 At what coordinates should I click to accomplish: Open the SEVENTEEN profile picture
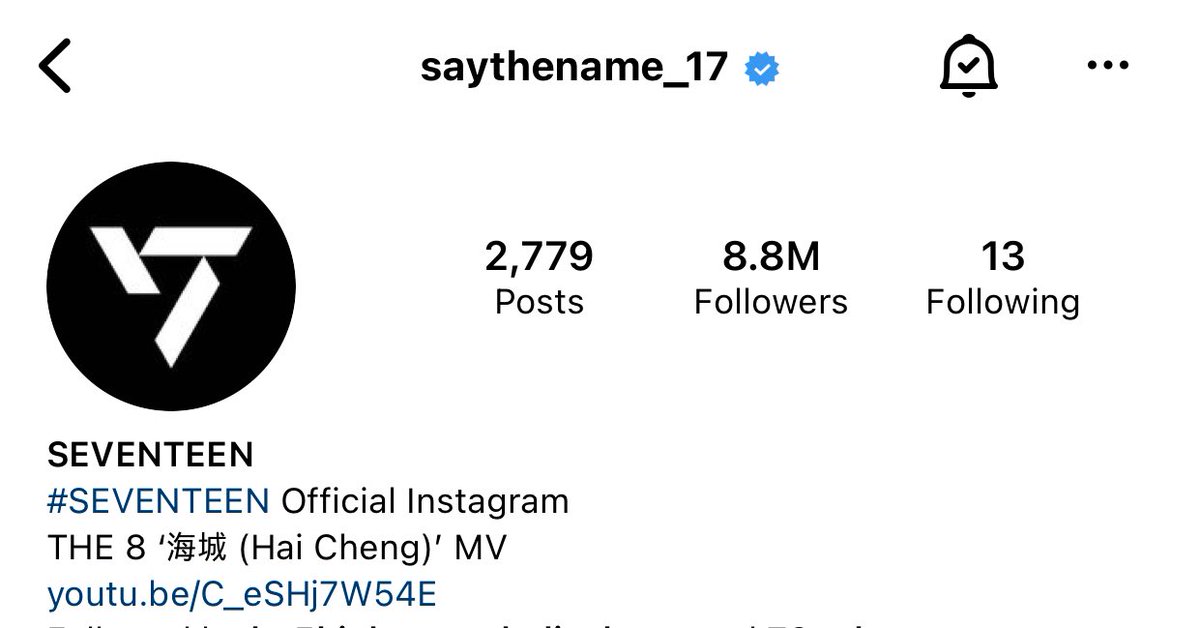pyautogui.click(x=171, y=286)
